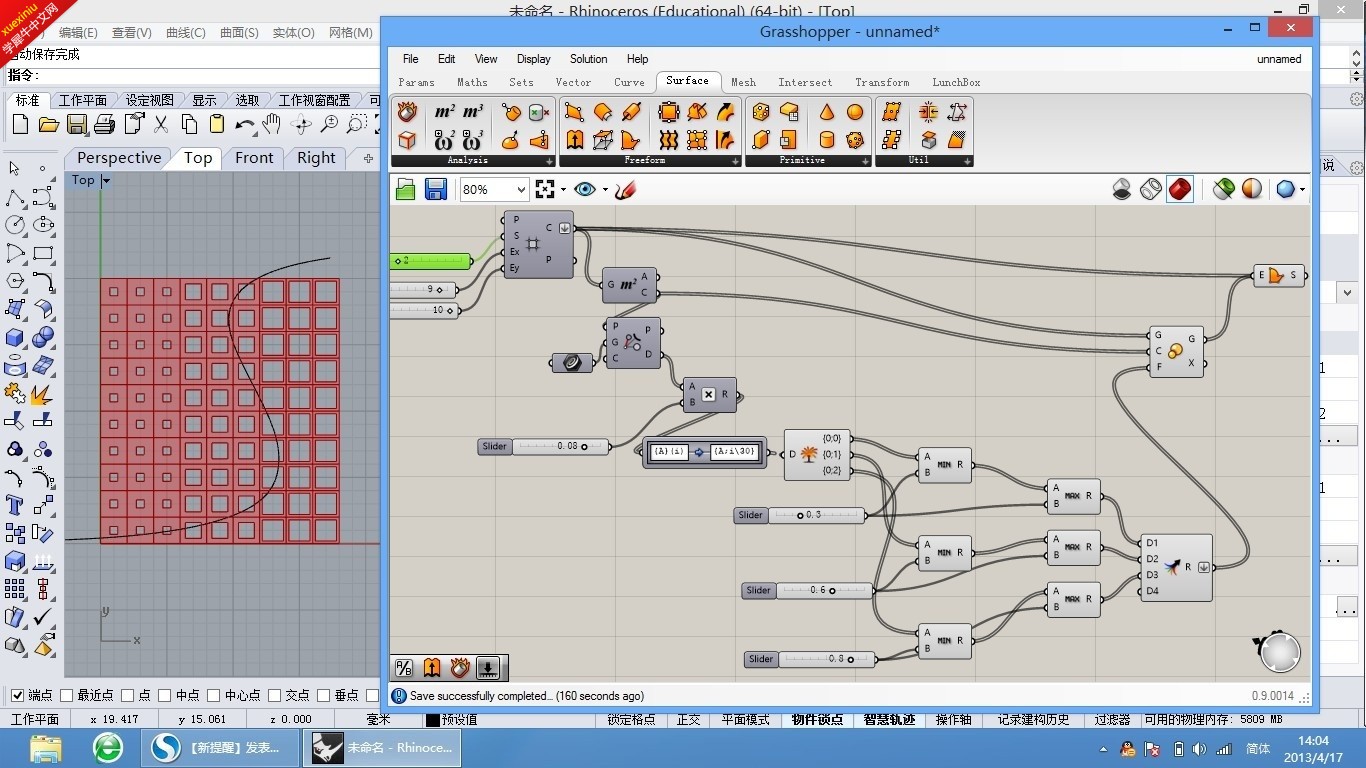Click Rhino Pan hand icon

[272, 125]
